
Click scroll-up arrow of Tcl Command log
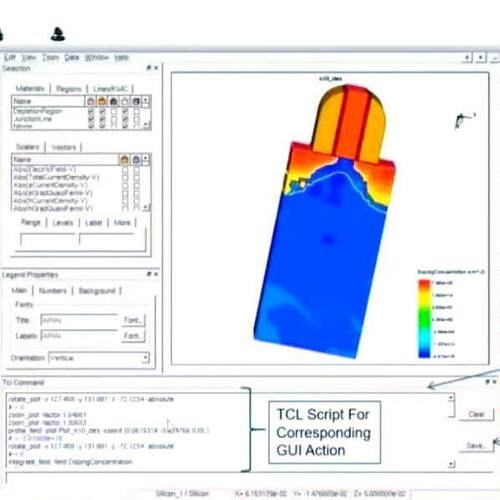[451, 397]
